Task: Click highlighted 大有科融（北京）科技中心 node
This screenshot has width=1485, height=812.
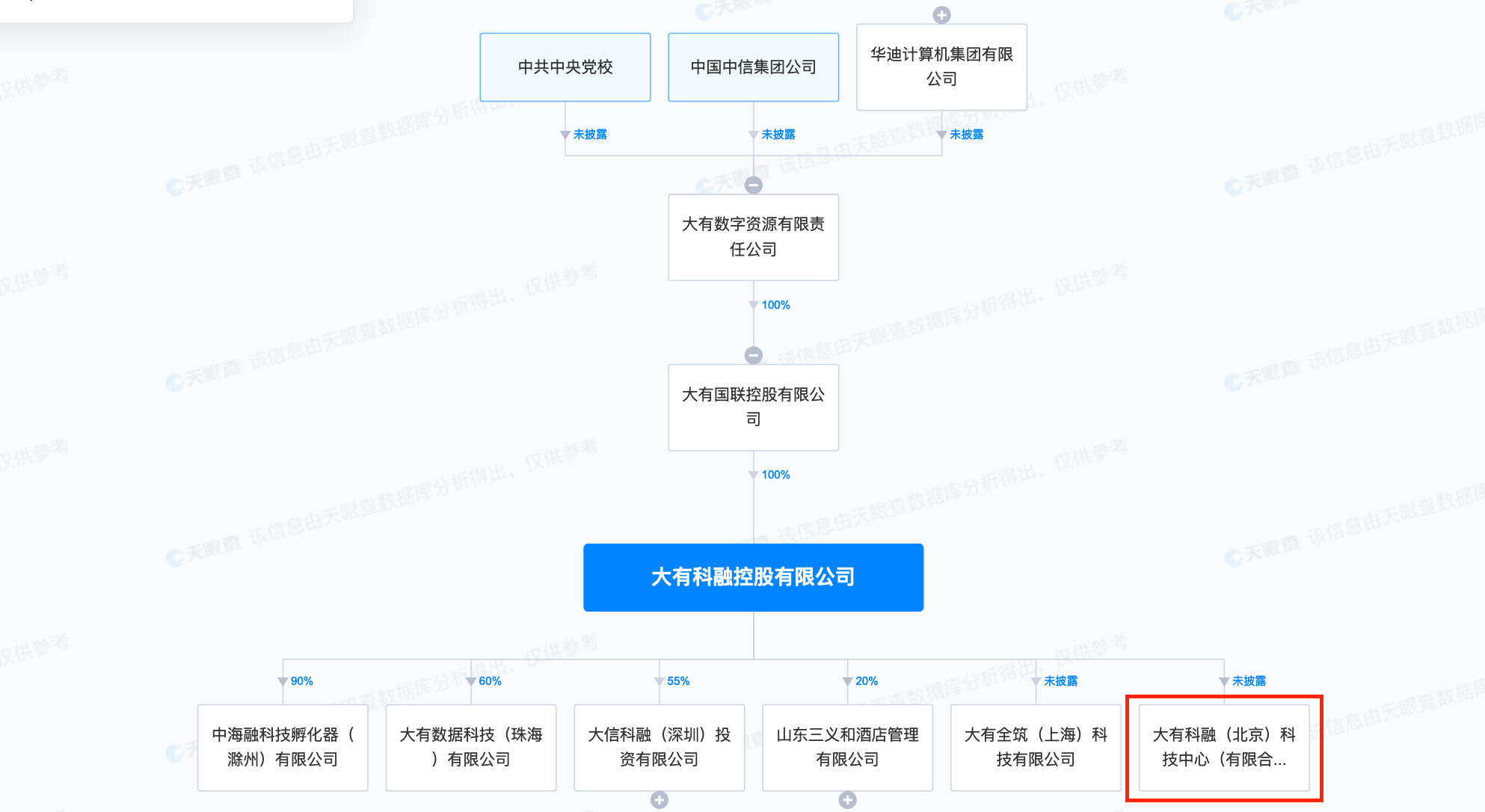Action: [1223, 747]
